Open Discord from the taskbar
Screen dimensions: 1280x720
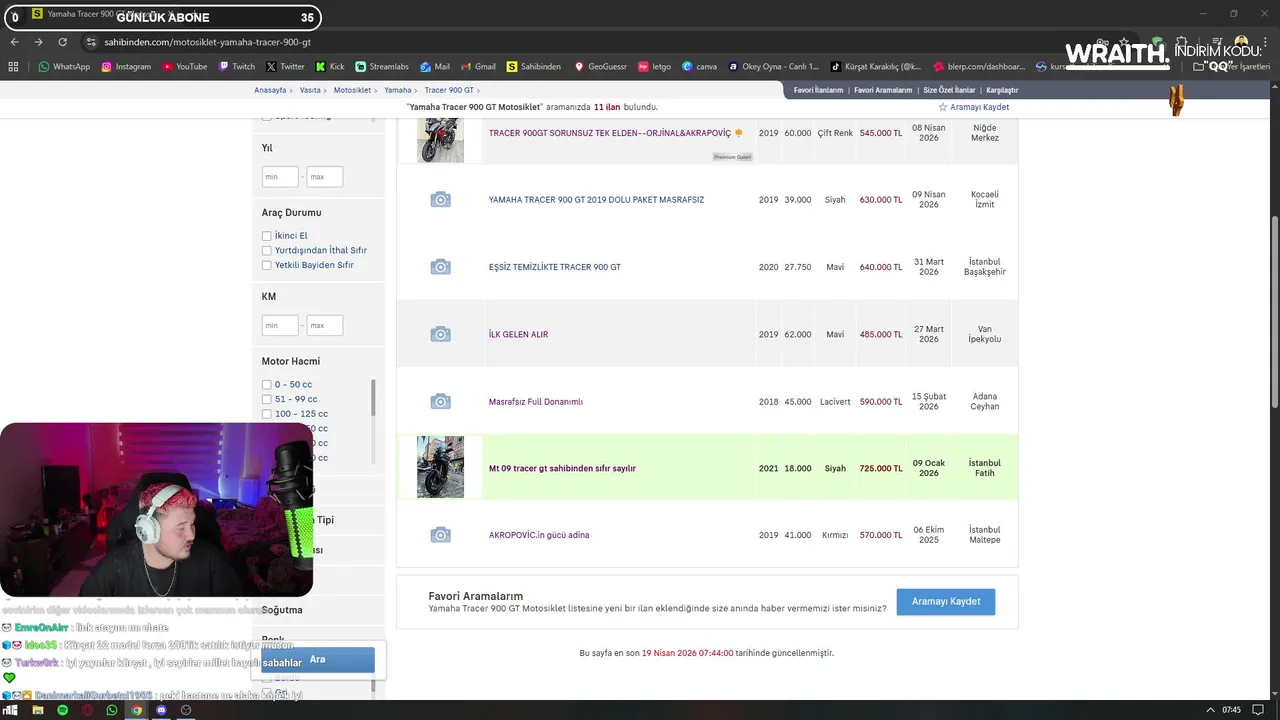[x=161, y=710]
